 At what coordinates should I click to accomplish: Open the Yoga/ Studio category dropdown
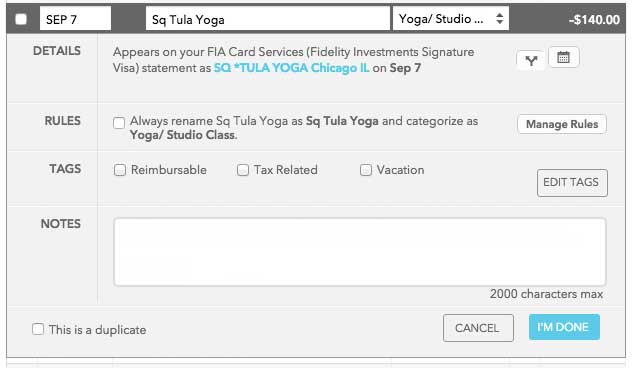click(450, 19)
